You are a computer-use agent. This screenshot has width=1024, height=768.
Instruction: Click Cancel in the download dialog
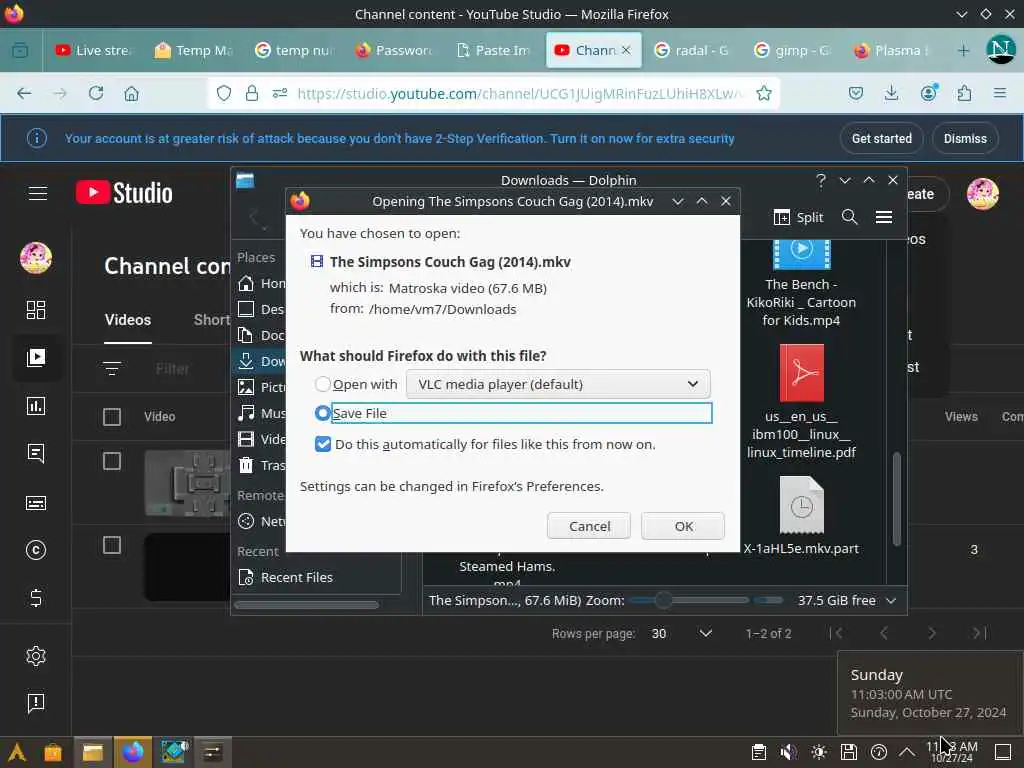[x=589, y=526]
